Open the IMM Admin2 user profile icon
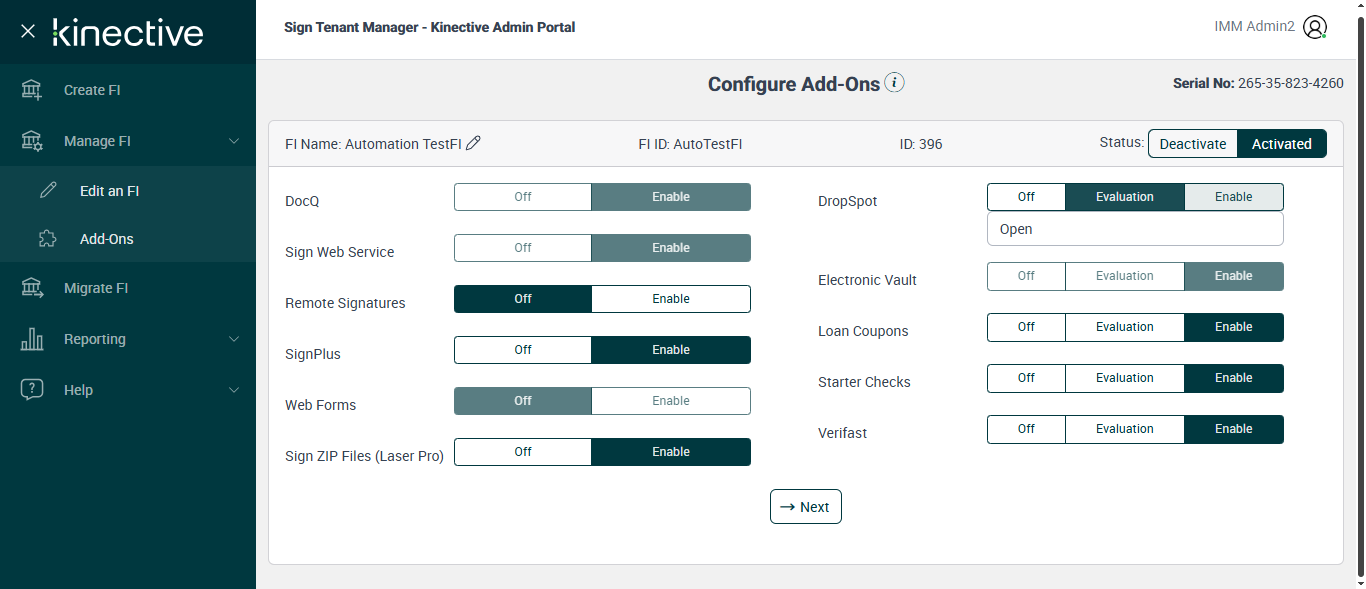 1315,27
